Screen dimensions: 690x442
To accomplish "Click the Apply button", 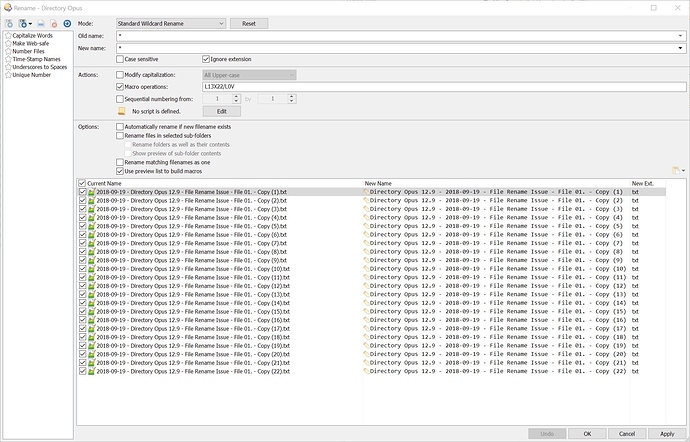I will pyautogui.click(x=667, y=434).
